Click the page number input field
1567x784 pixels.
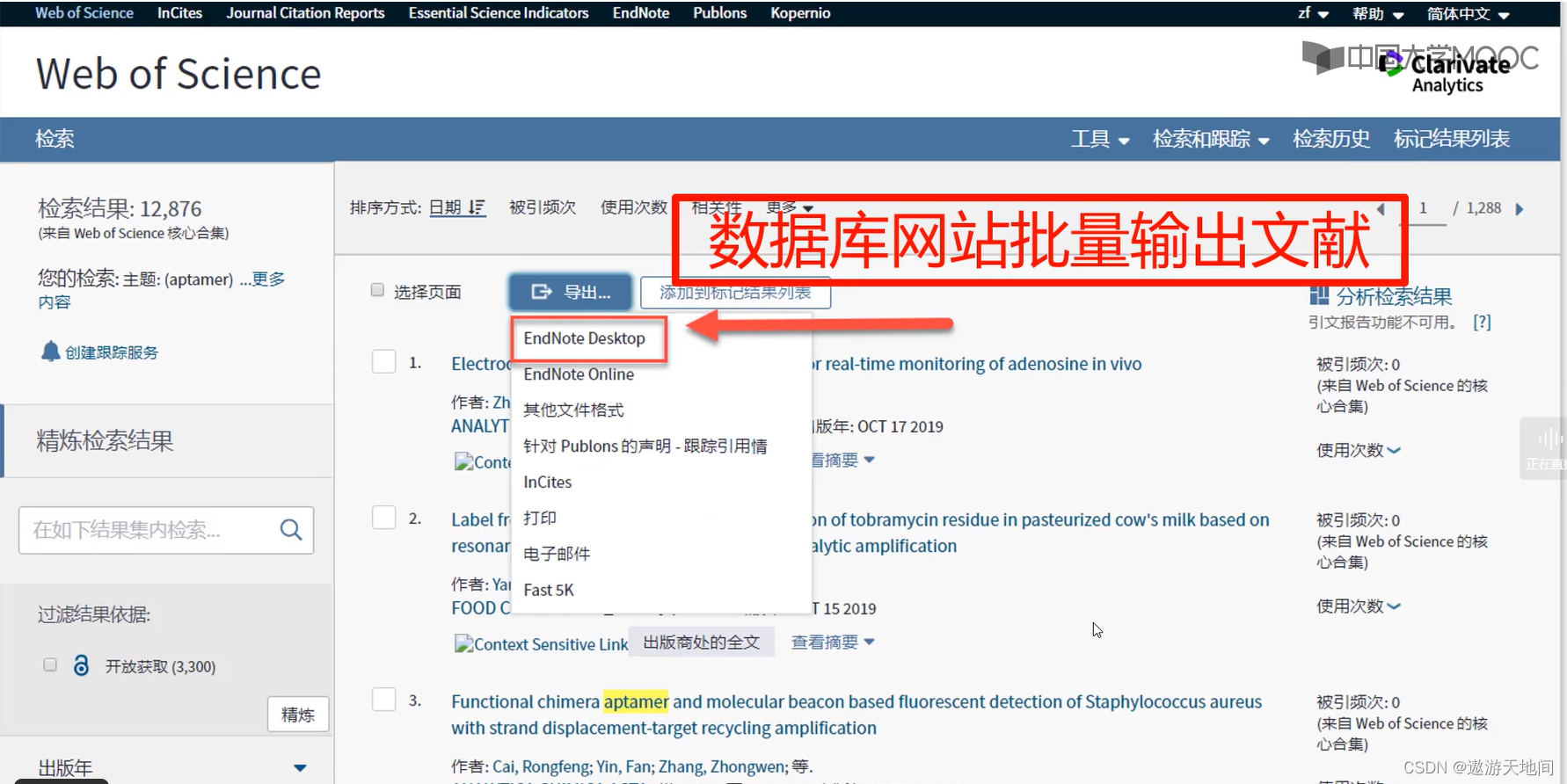pos(1424,208)
